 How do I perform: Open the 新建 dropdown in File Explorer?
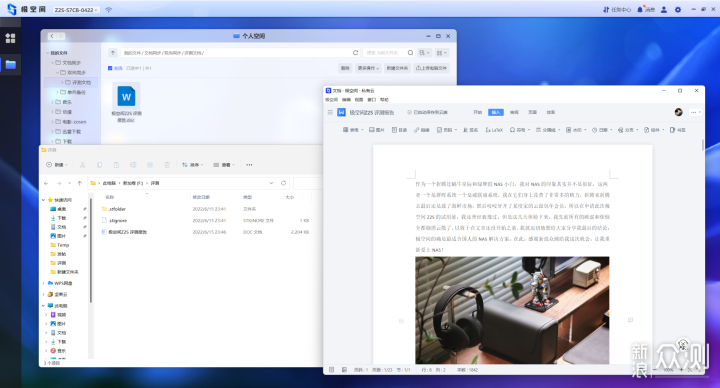click(x=57, y=165)
